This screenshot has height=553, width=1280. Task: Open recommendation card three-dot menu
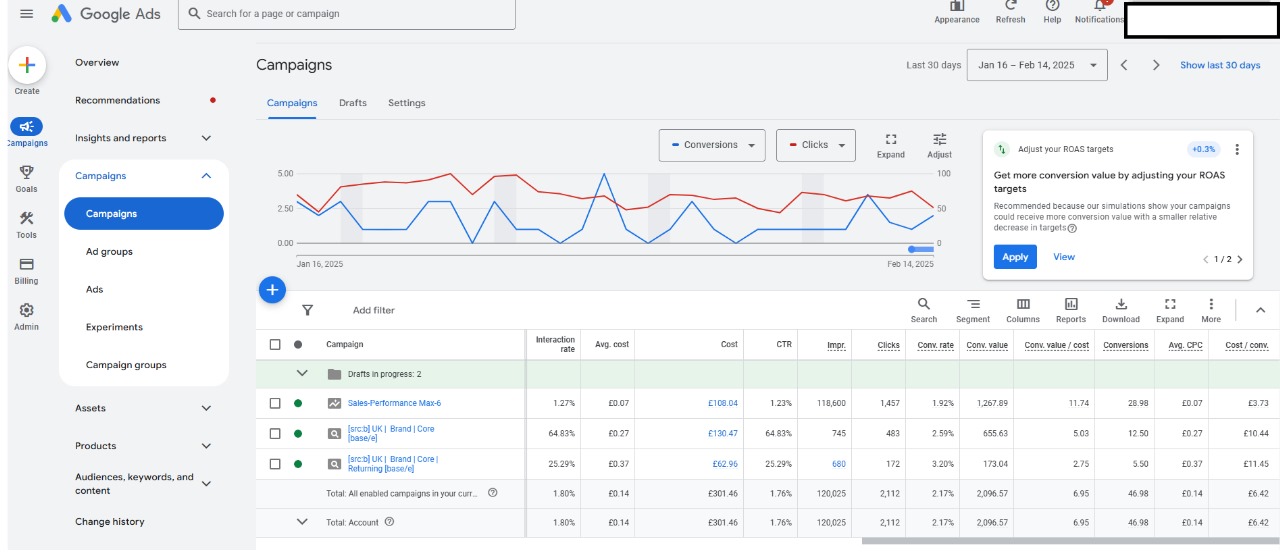1237,149
